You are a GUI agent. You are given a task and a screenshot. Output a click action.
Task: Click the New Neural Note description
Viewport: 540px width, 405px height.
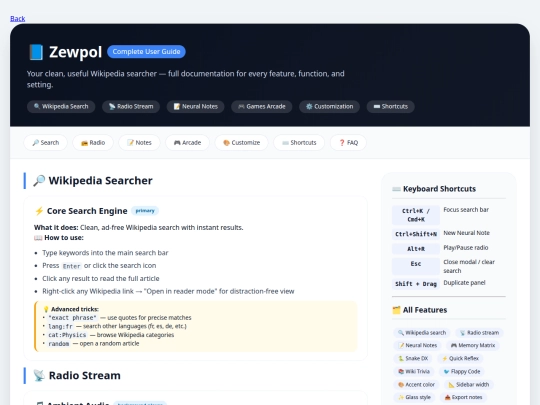(466, 233)
